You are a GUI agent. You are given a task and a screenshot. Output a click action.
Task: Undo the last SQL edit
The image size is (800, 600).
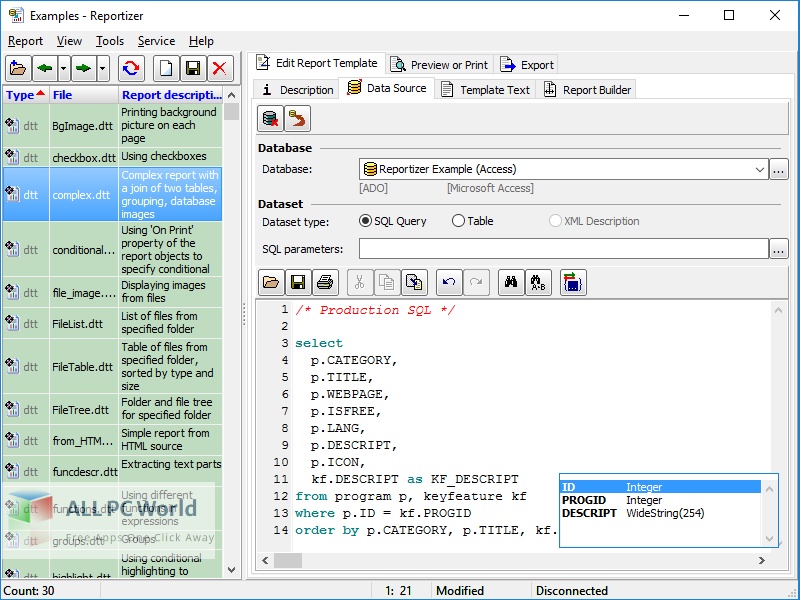tap(450, 283)
